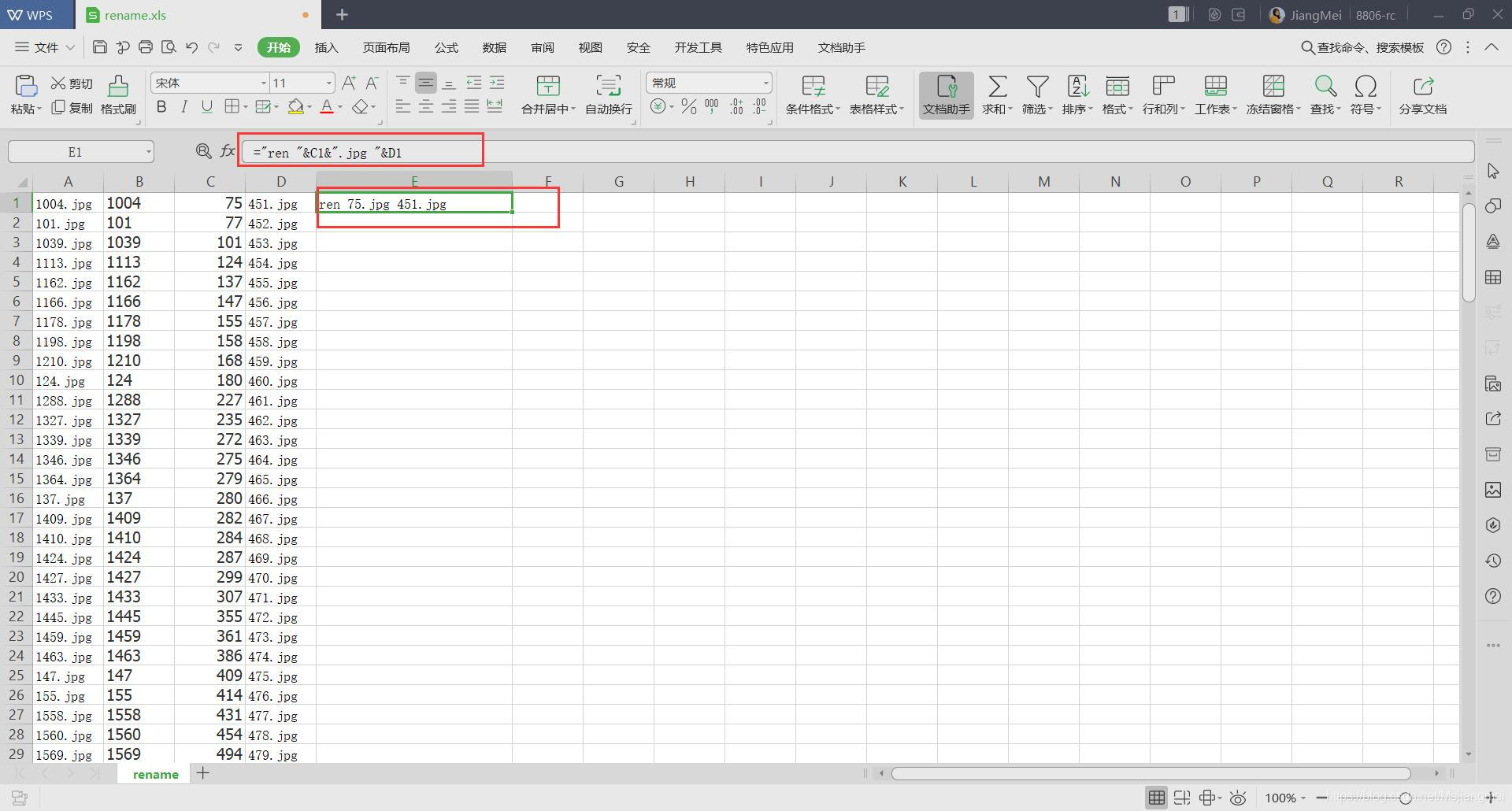Click the Undo arrow

(191, 47)
